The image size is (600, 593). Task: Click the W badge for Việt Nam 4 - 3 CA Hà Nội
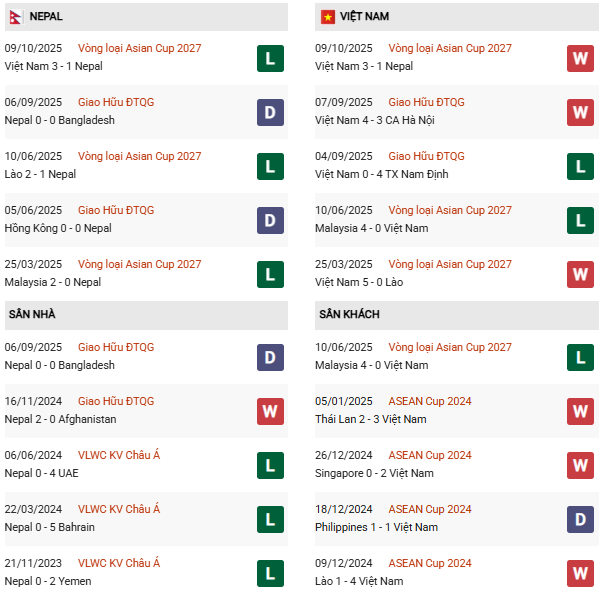pyautogui.click(x=580, y=112)
